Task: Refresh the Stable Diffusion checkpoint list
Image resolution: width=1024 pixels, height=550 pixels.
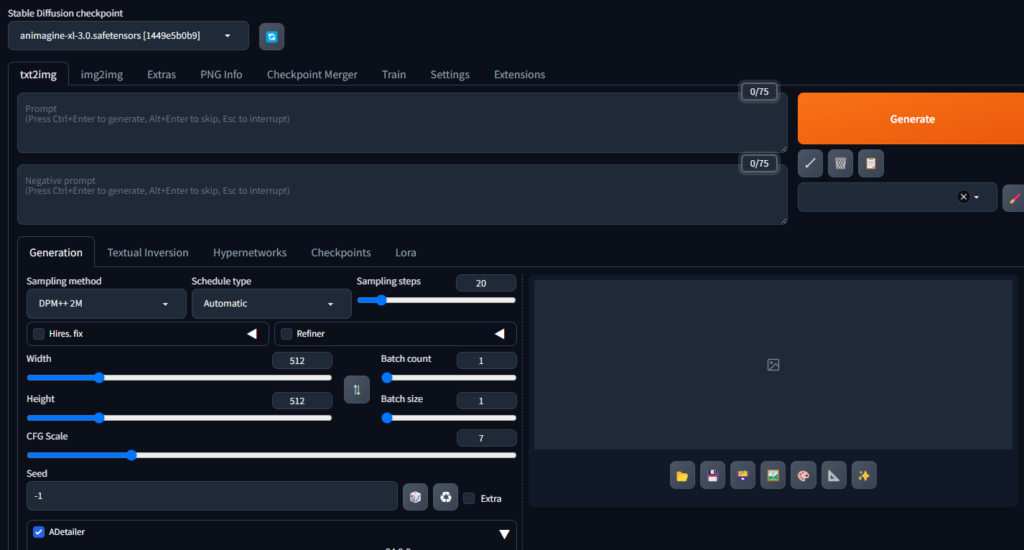Action: (272, 37)
